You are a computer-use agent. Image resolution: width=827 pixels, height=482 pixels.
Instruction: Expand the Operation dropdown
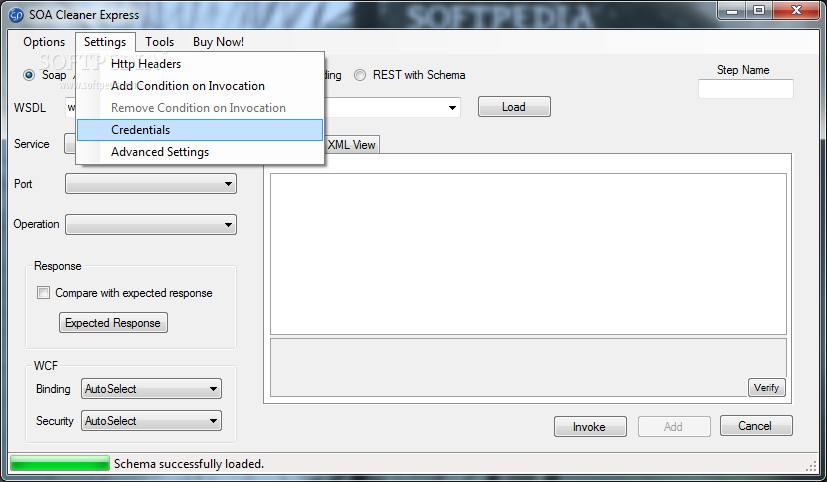point(151,225)
